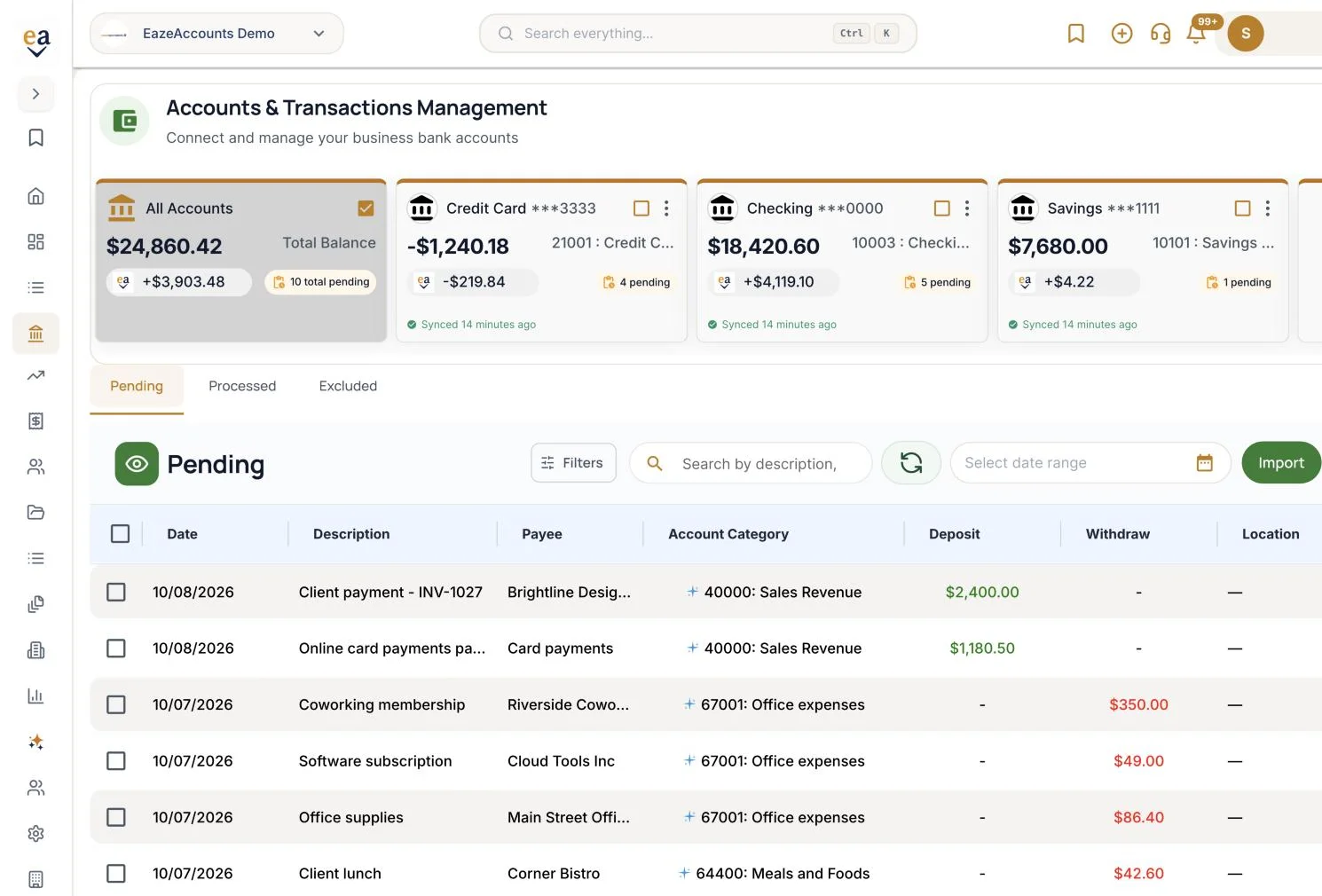Screen dimensions: 1322x896
Task: Open notifications bell with 99+ badge
Action: [x=1196, y=34]
